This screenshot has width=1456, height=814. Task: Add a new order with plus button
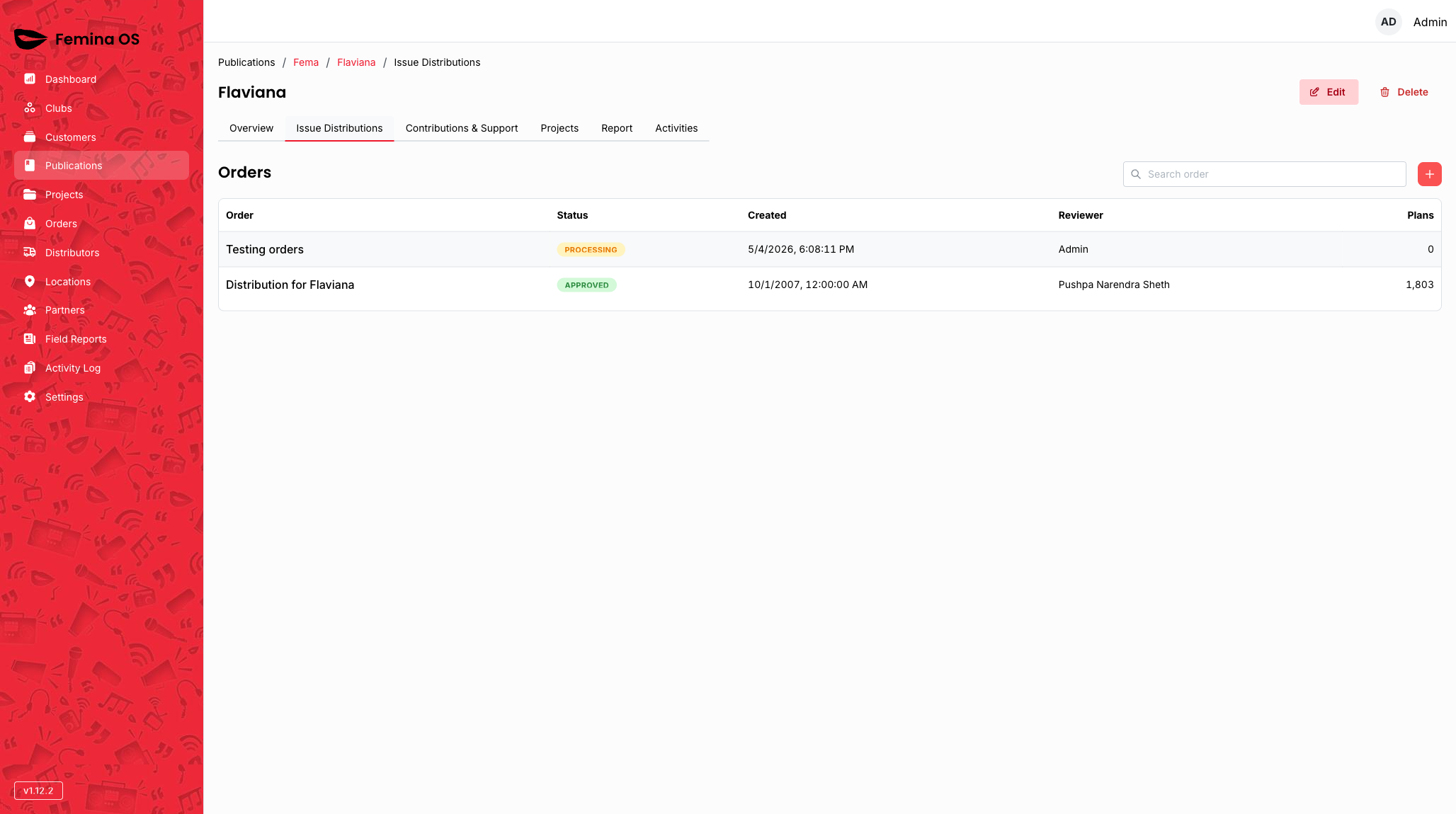(x=1429, y=174)
